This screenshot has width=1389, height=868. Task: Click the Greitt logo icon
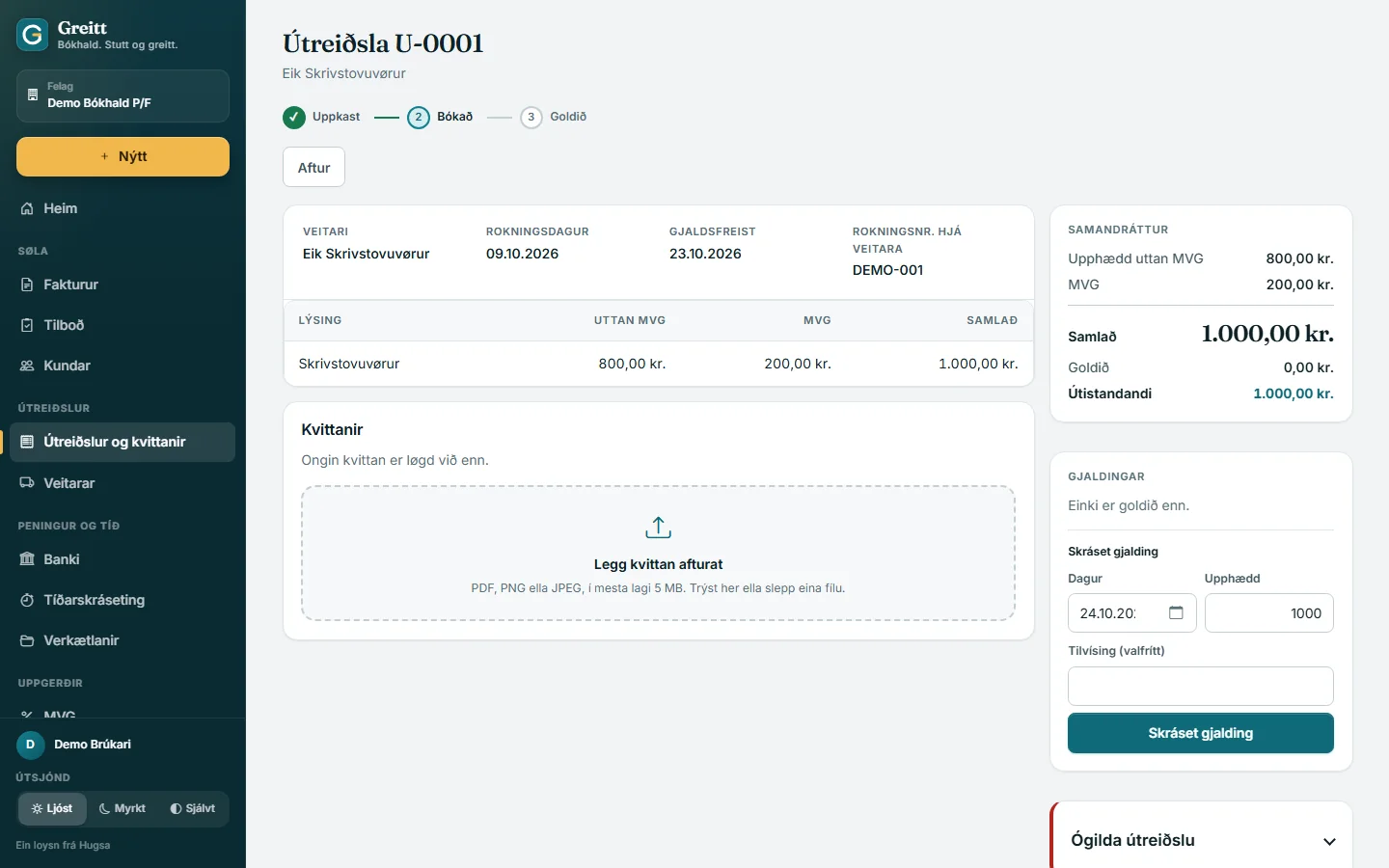[x=33, y=35]
